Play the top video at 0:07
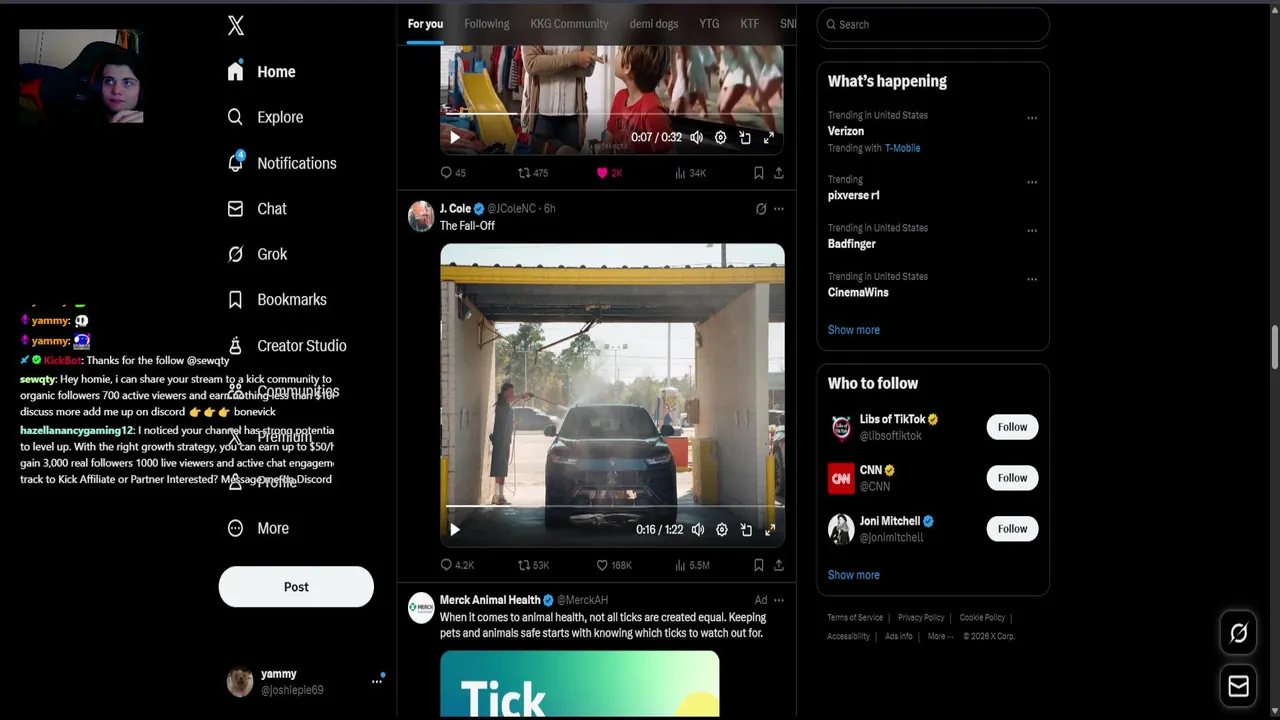 pos(454,138)
